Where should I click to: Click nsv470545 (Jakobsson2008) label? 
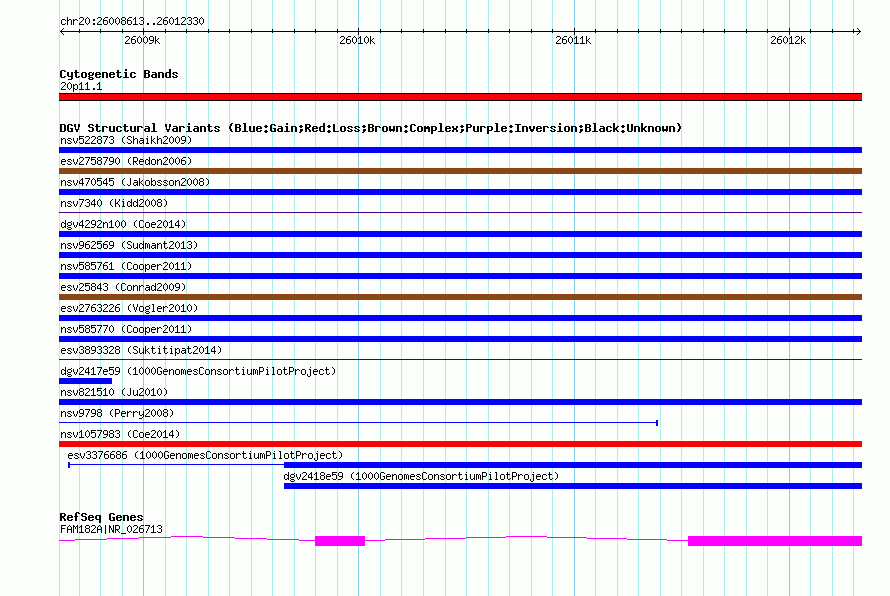(x=135, y=182)
